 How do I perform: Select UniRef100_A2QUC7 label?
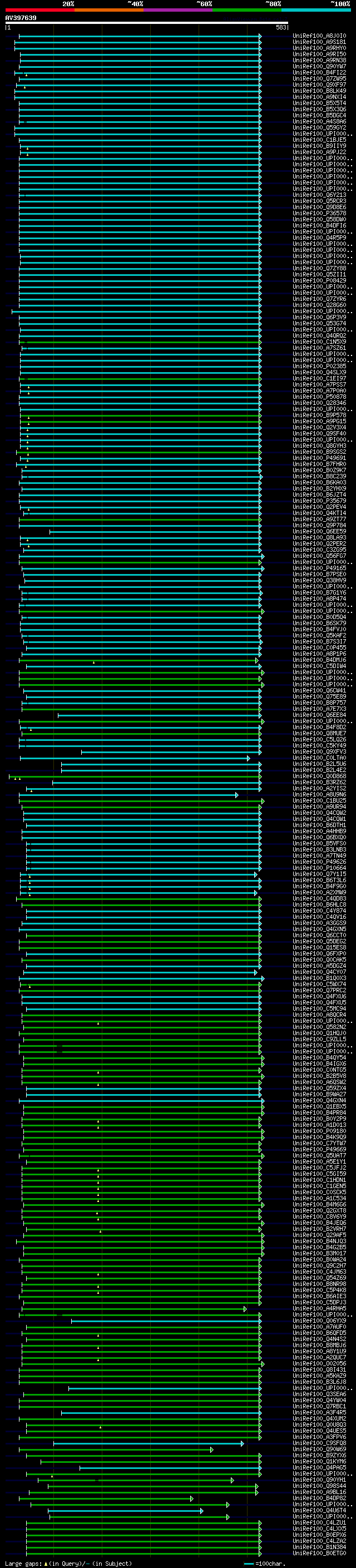(319, 1357)
